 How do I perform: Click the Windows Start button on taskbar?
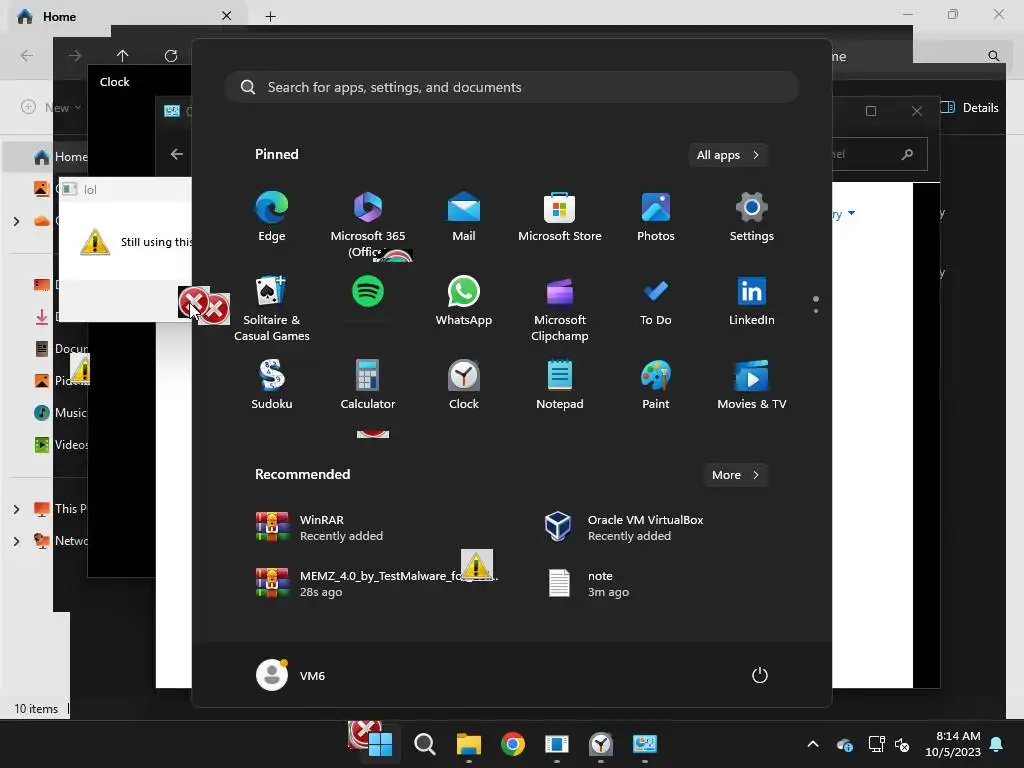[x=380, y=744]
